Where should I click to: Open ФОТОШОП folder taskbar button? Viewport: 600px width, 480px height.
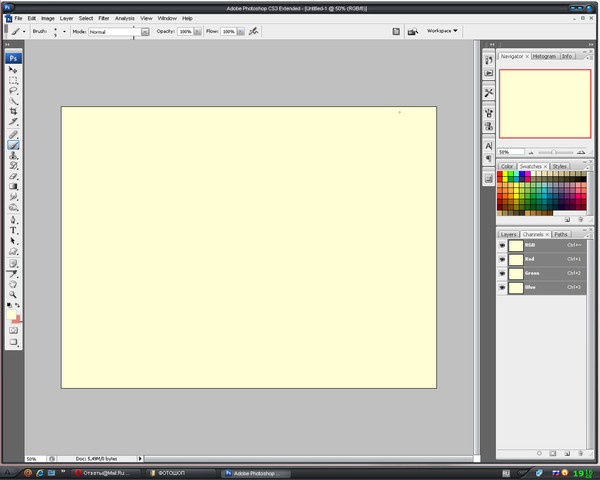(x=180, y=473)
